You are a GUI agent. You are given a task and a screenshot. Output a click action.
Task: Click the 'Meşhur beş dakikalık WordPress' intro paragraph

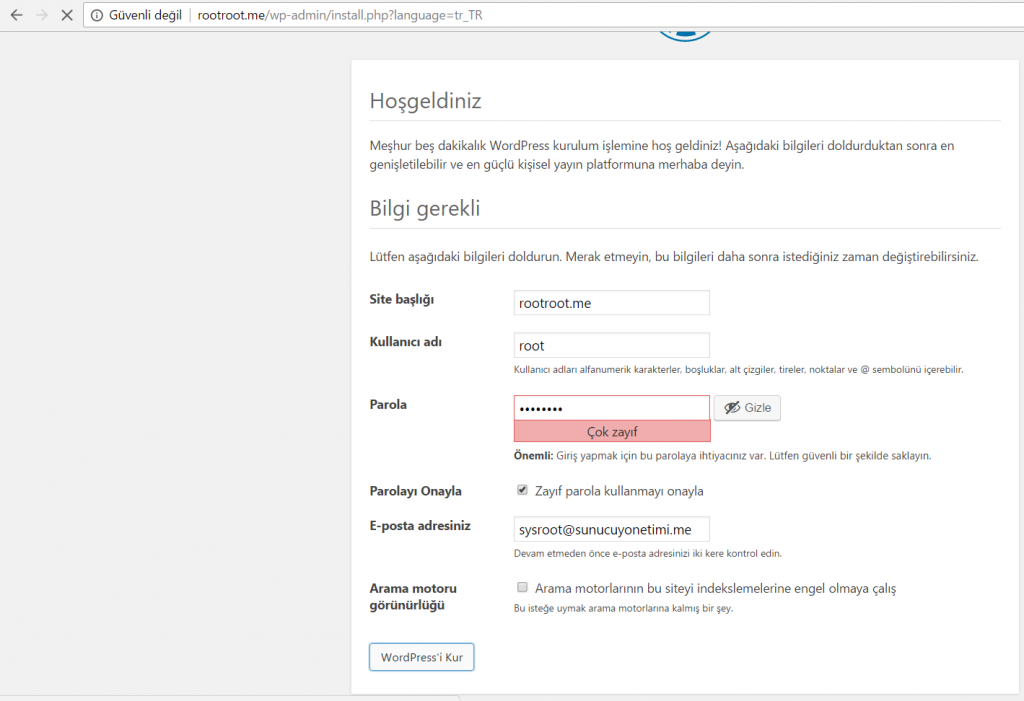pyautogui.click(x=662, y=155)
